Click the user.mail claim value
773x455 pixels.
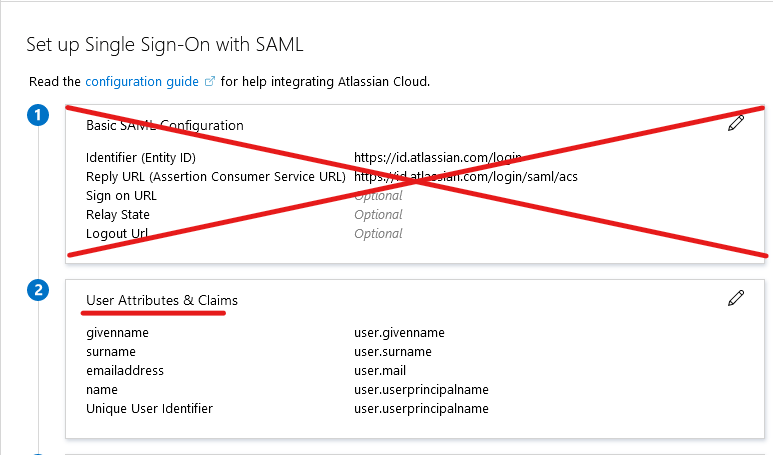380,371
